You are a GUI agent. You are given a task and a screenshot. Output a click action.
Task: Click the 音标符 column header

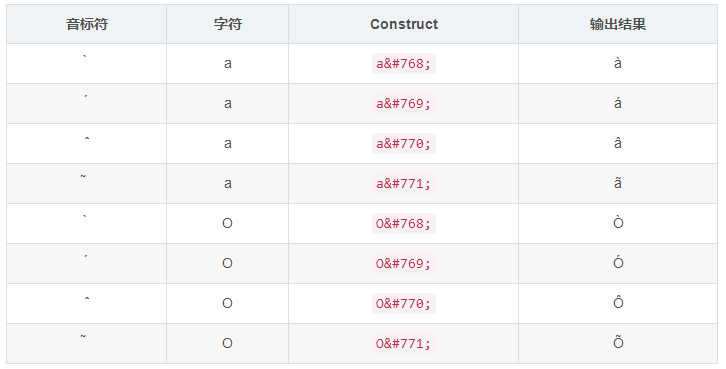pos(87,24)
